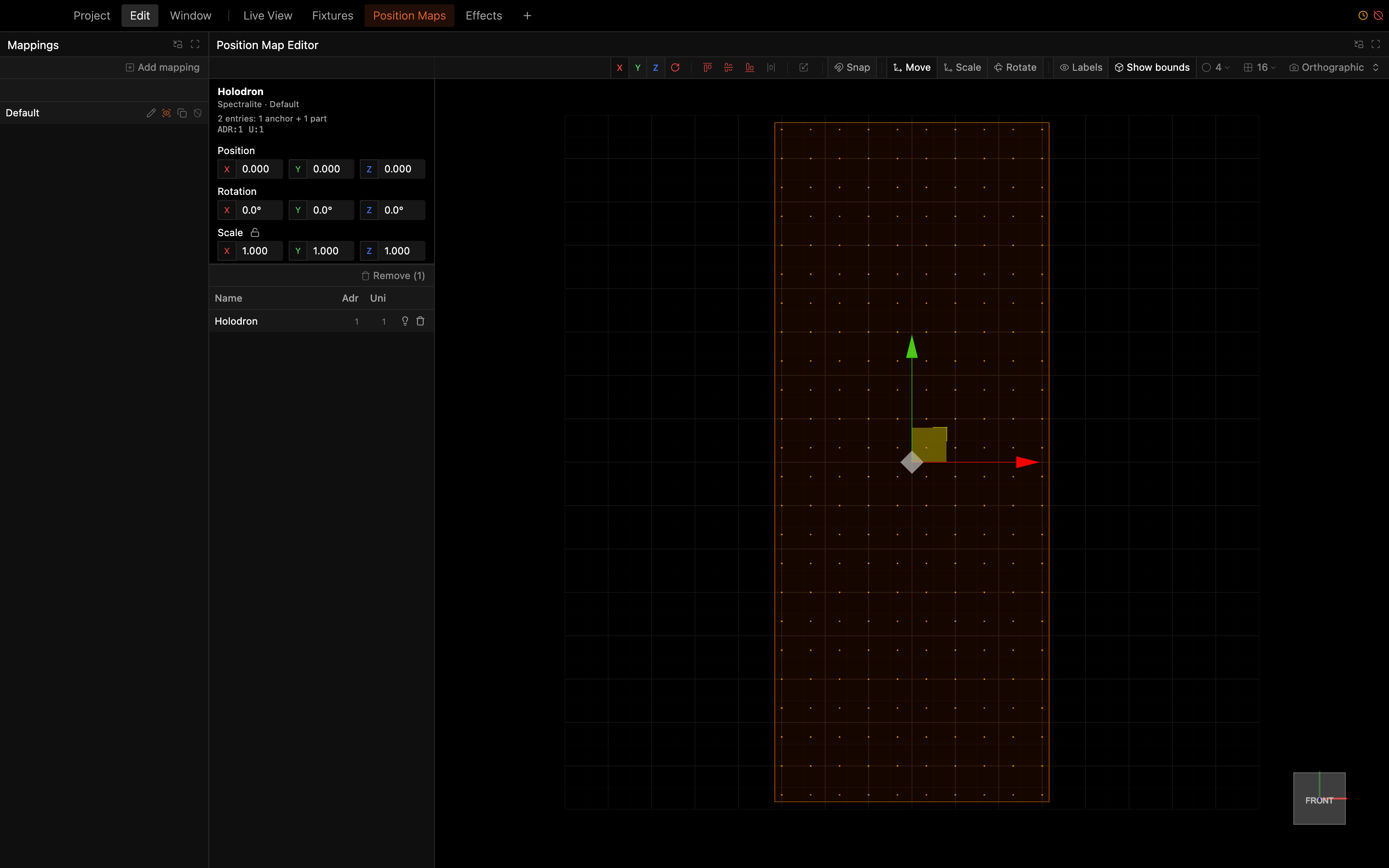This screenshot has width=1389, height=868.
Task: Click the yellow XY plane gizmo handle
Action: pos(929,444)
